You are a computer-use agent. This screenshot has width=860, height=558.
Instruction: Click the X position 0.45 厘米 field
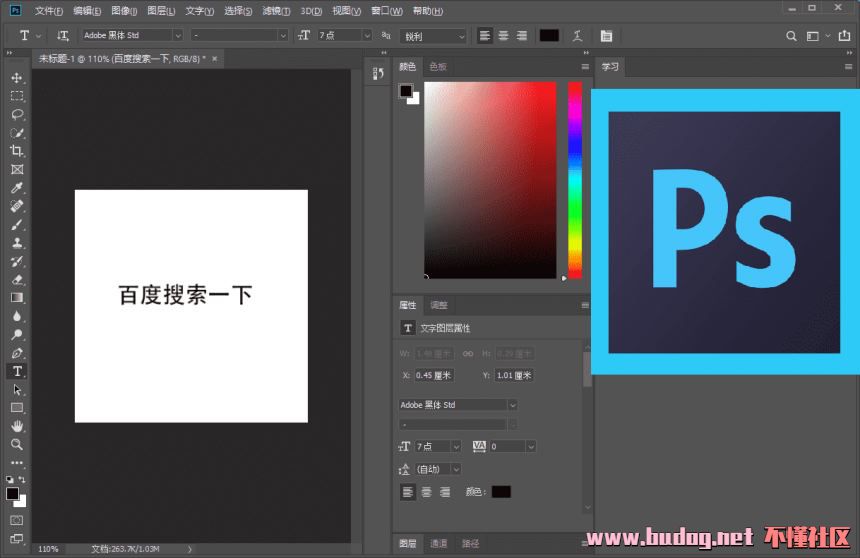(x=434, y=375)
